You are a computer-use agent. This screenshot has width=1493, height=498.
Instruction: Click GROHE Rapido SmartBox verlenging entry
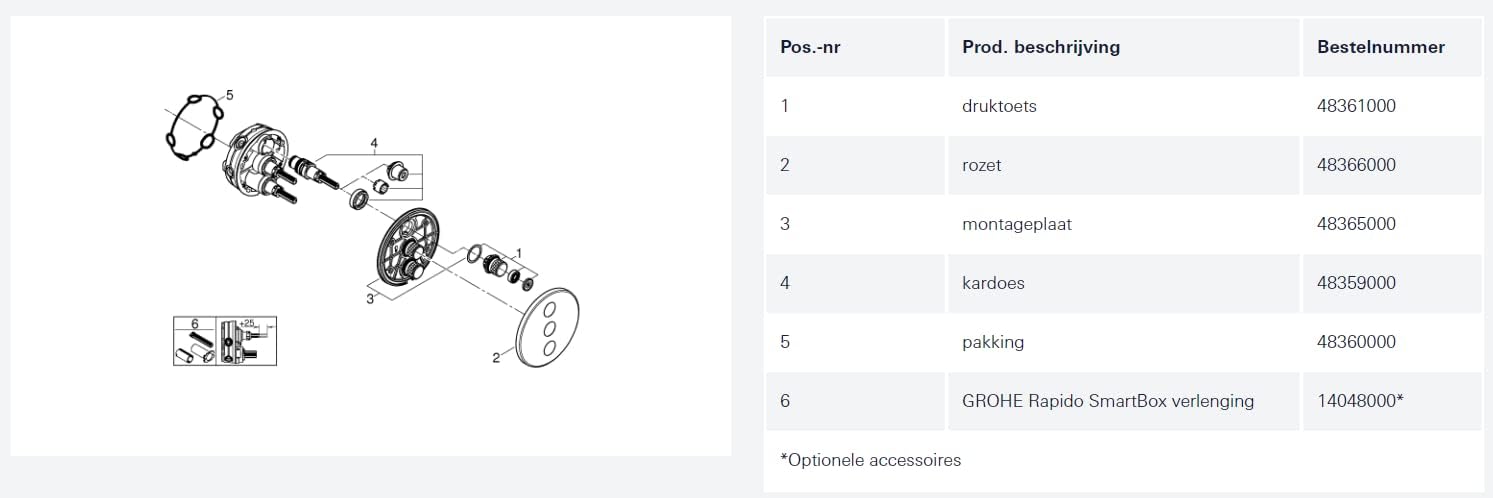point(1107,401)
